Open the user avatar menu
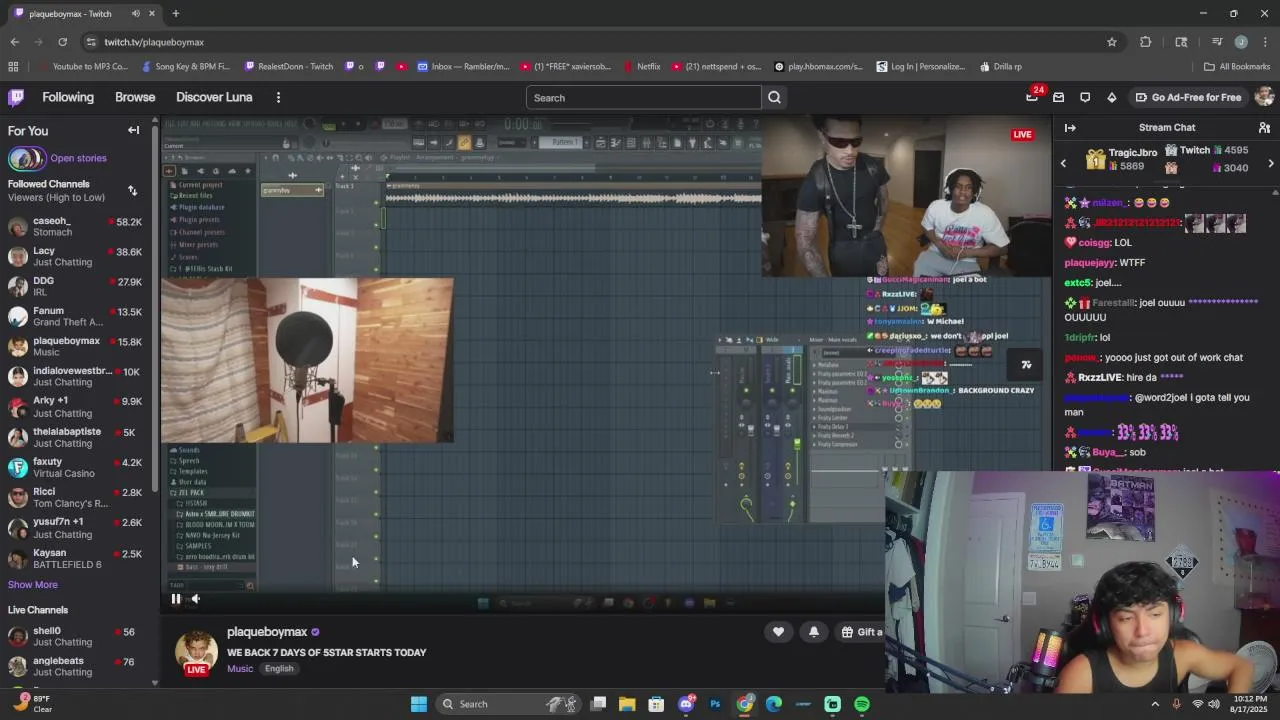The height and width of the screenshot is (720, 1280). pos(1264,97)
